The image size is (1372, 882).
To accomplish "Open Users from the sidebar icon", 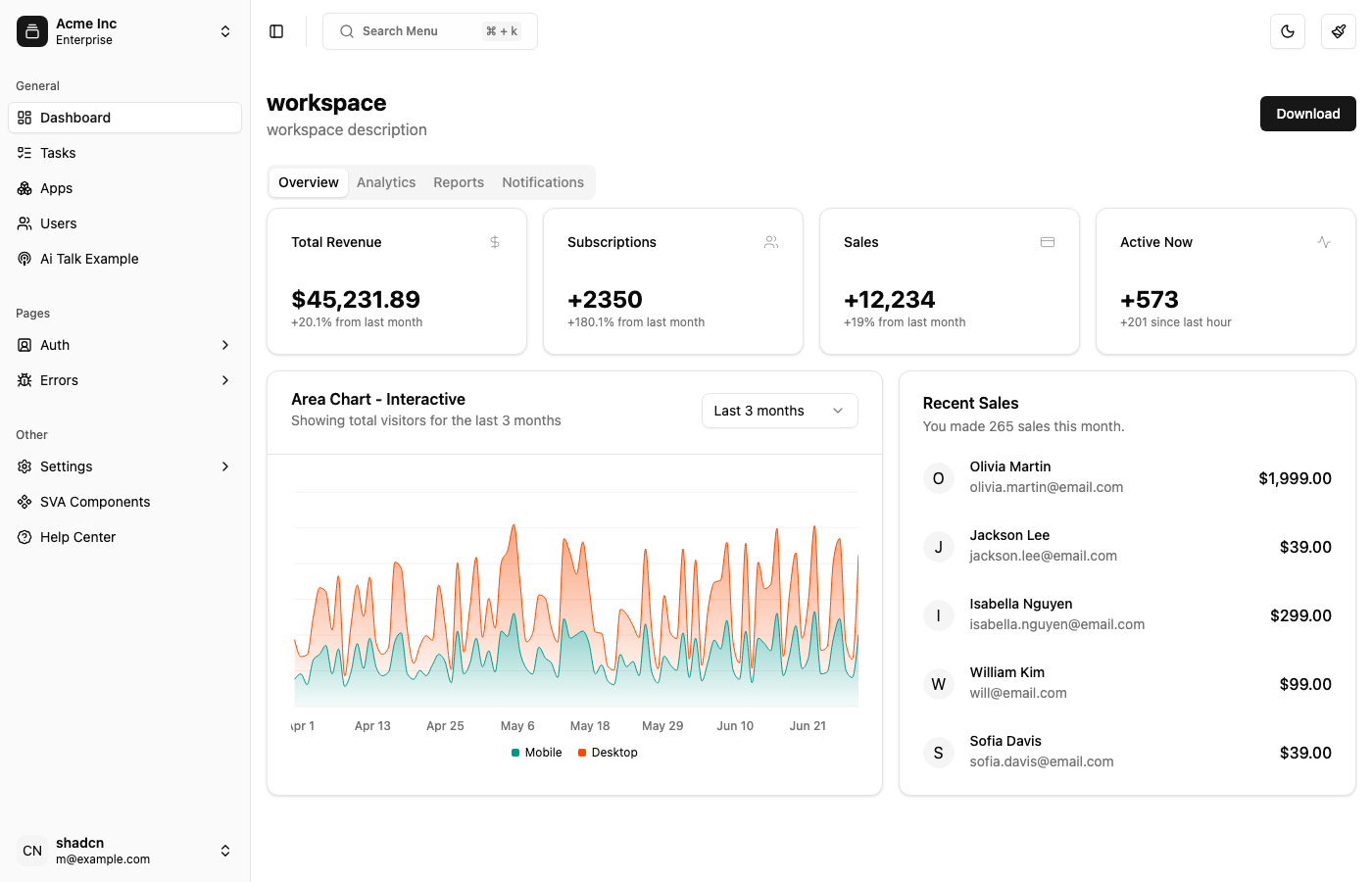I will 24,223.
